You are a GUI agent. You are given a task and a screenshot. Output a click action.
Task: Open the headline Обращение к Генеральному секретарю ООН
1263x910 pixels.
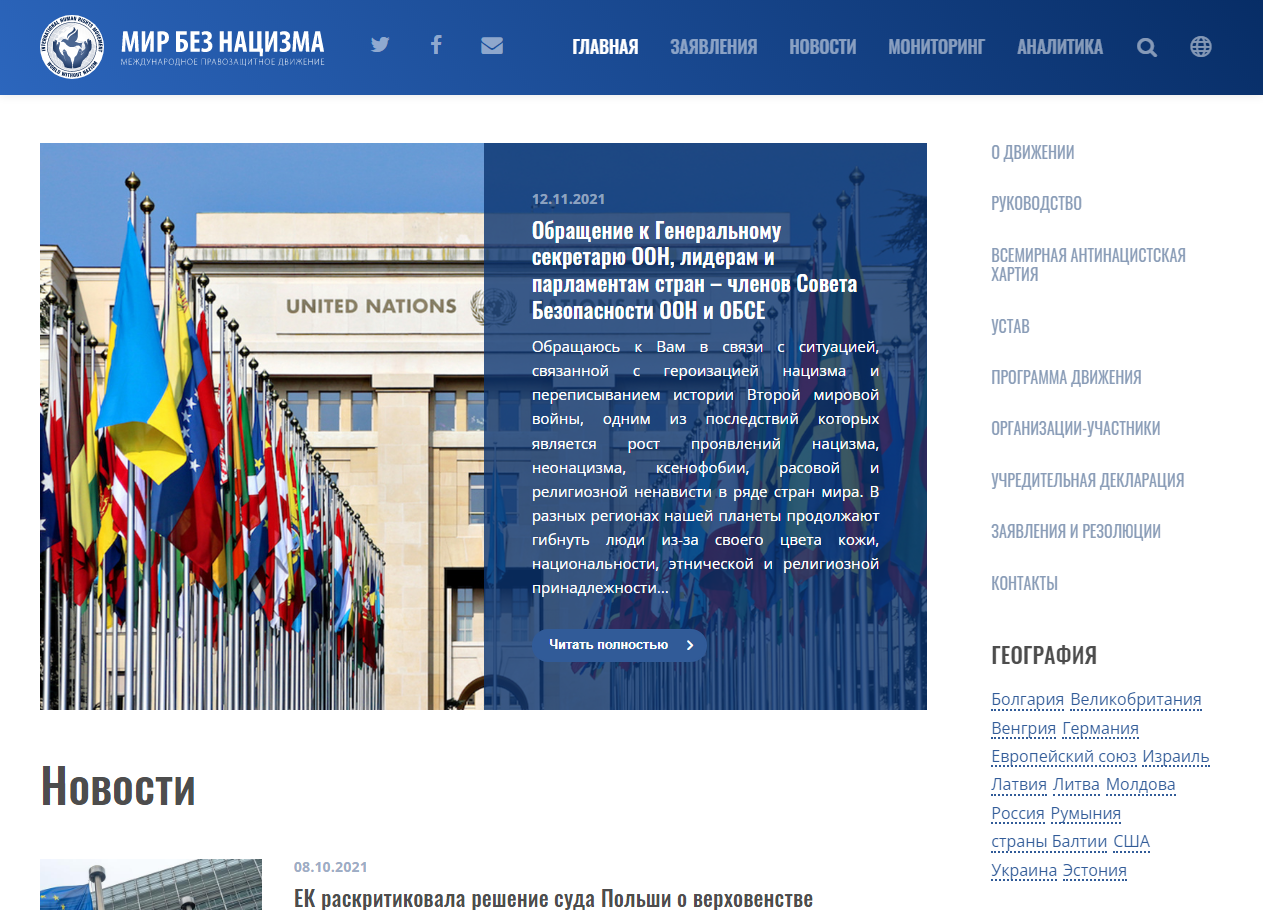click(x=694, y=271)
